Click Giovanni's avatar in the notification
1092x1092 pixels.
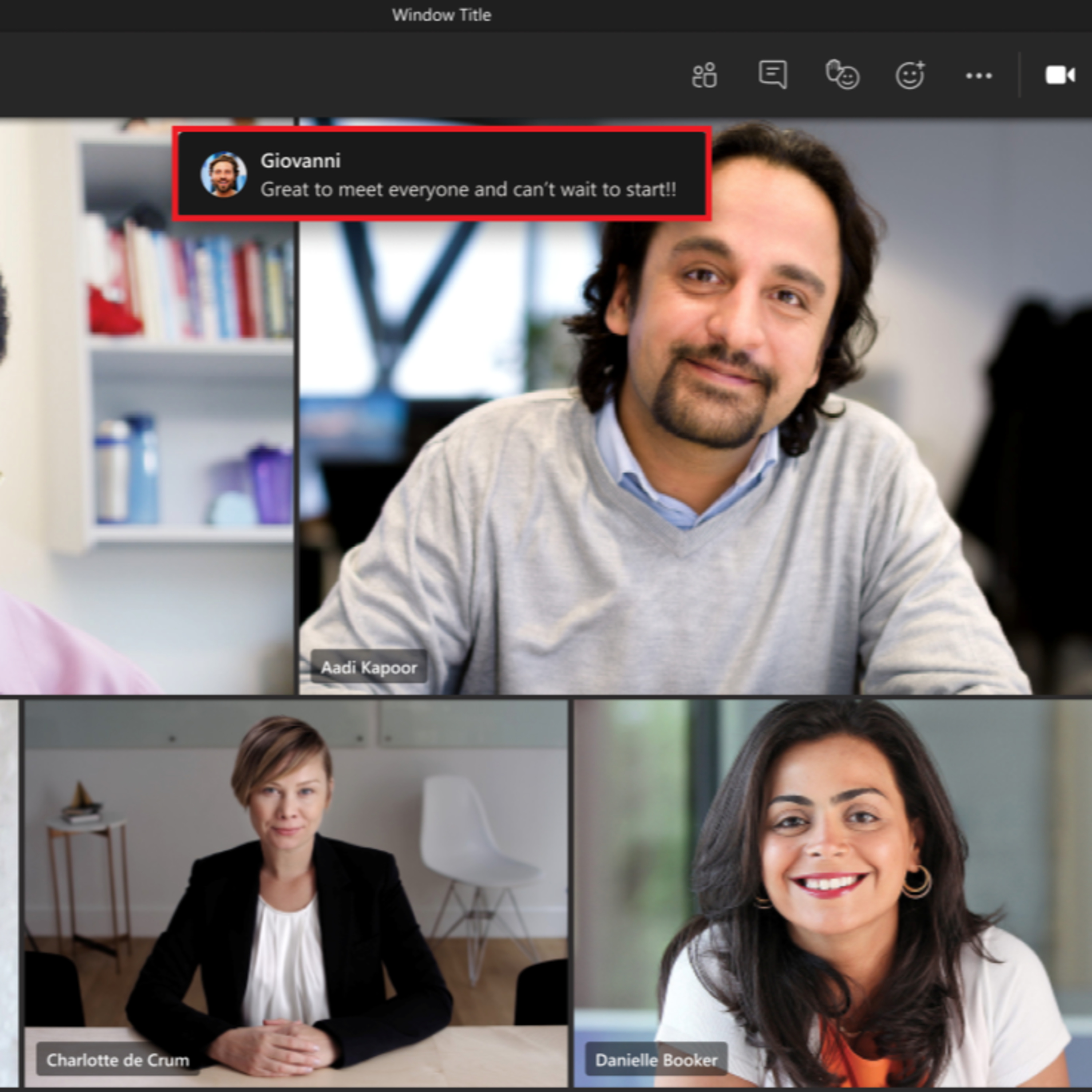(x=224, y=174)
